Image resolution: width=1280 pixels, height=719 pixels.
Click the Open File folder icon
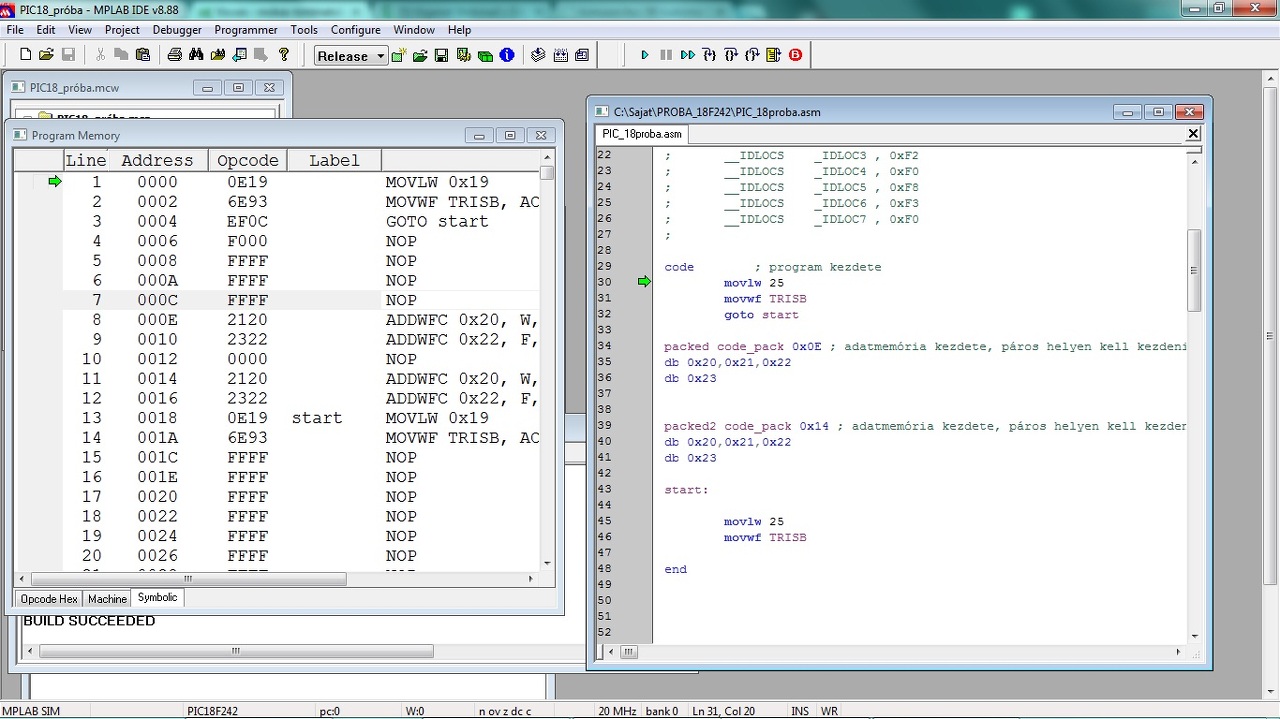[x=46, y=55]
